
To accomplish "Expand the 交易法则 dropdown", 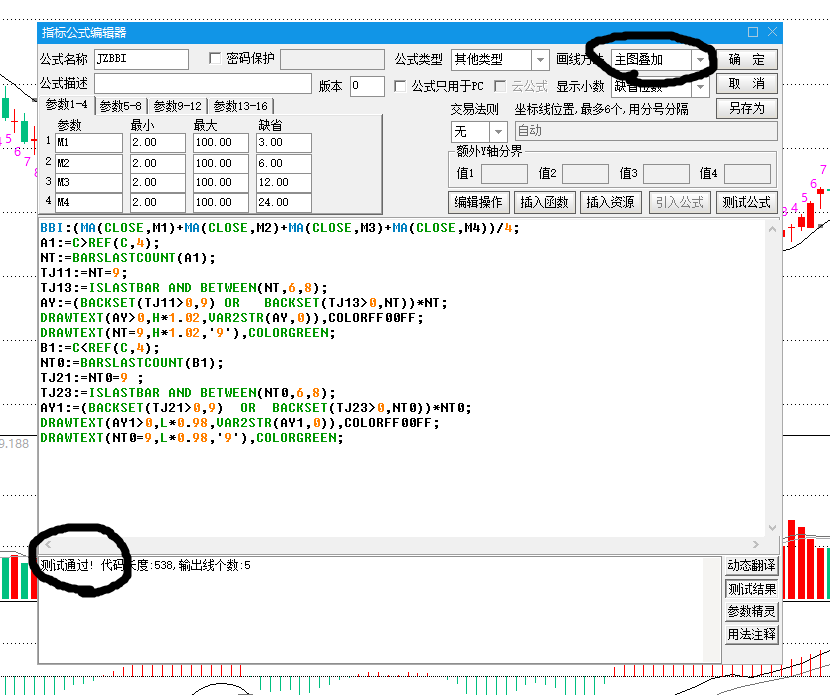I will [x=497, y=132].
